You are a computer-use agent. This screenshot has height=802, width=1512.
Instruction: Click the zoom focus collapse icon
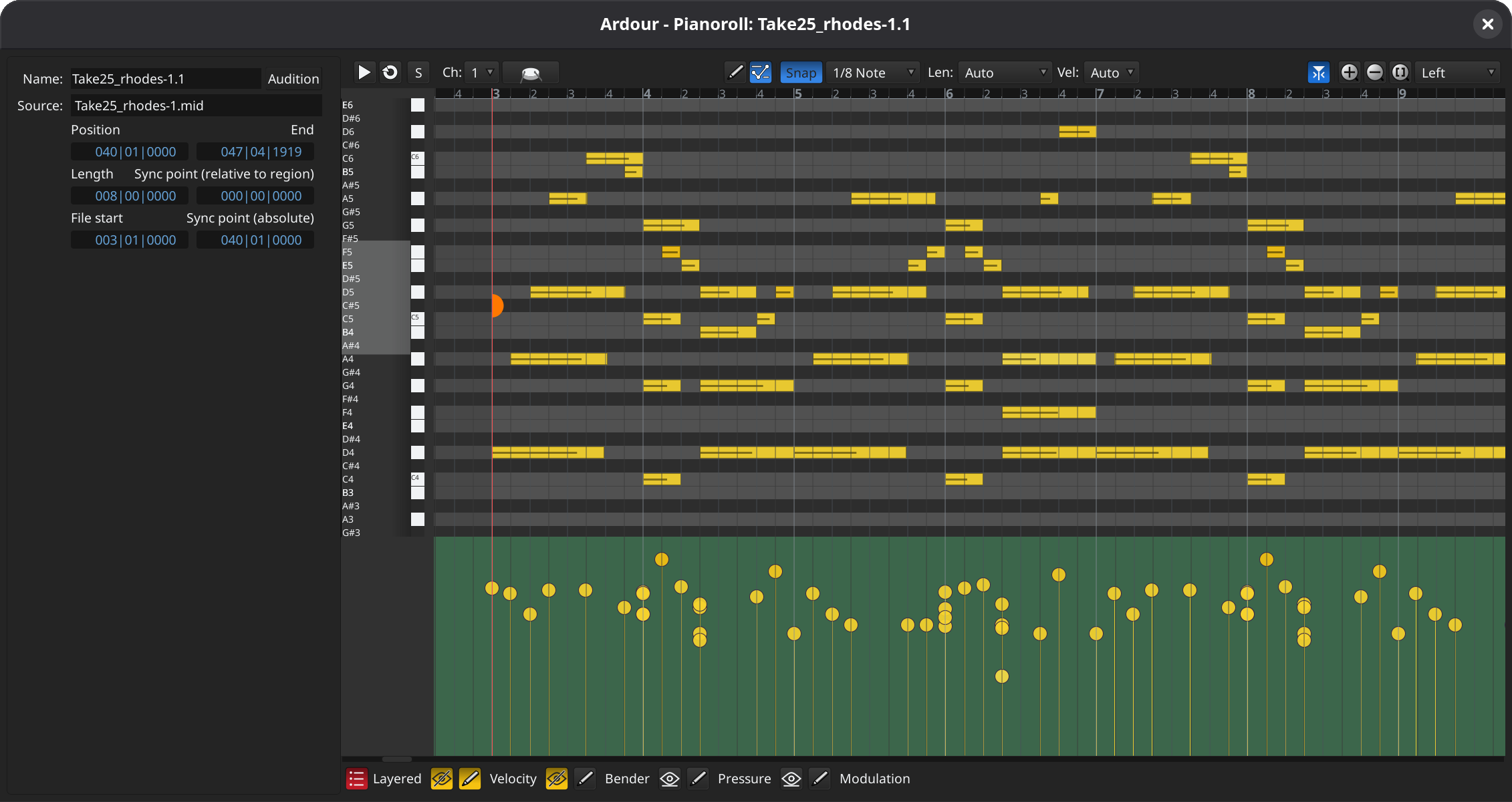tap(1318, 72)
